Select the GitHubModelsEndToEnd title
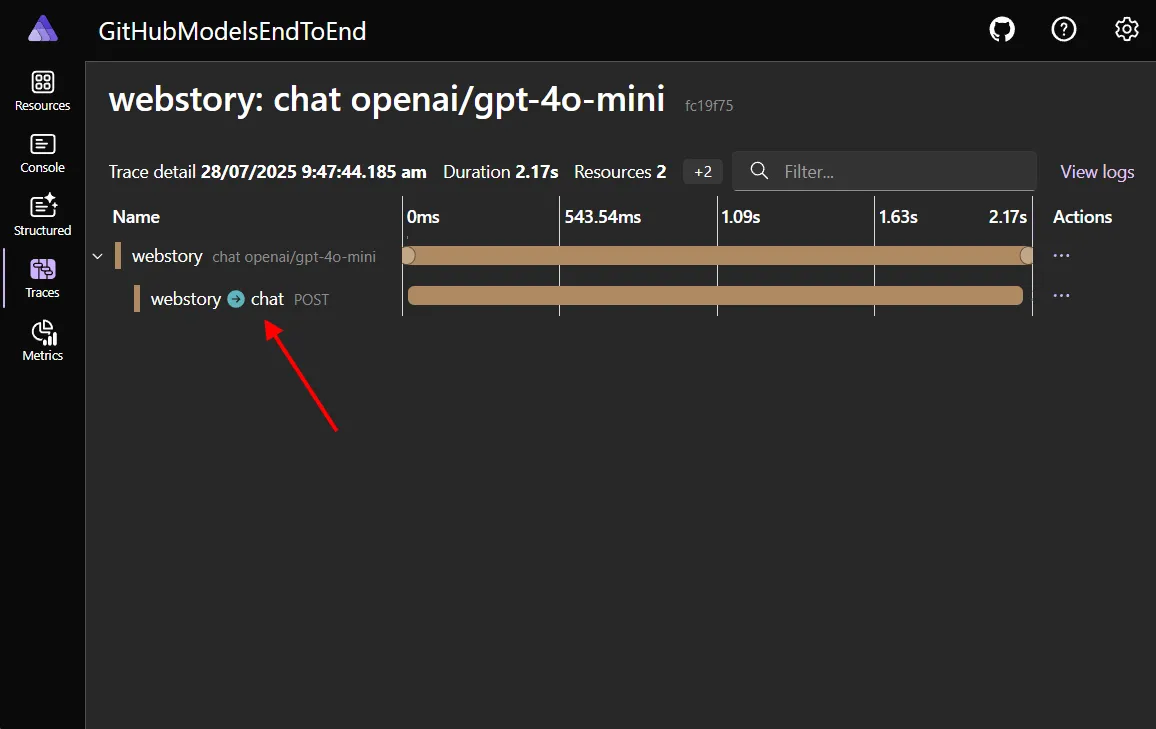 [232, 31]
